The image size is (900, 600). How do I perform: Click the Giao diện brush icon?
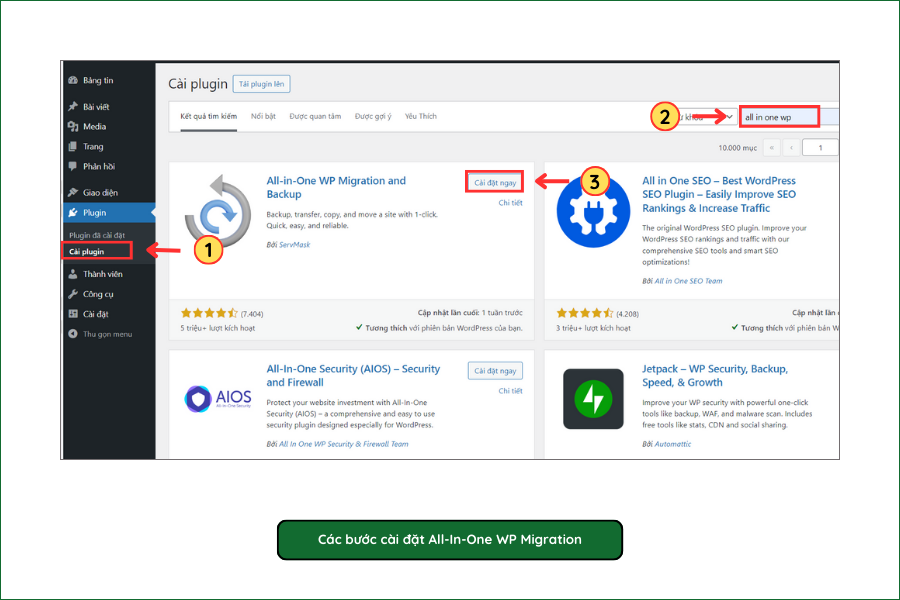[x=73, y=192]
